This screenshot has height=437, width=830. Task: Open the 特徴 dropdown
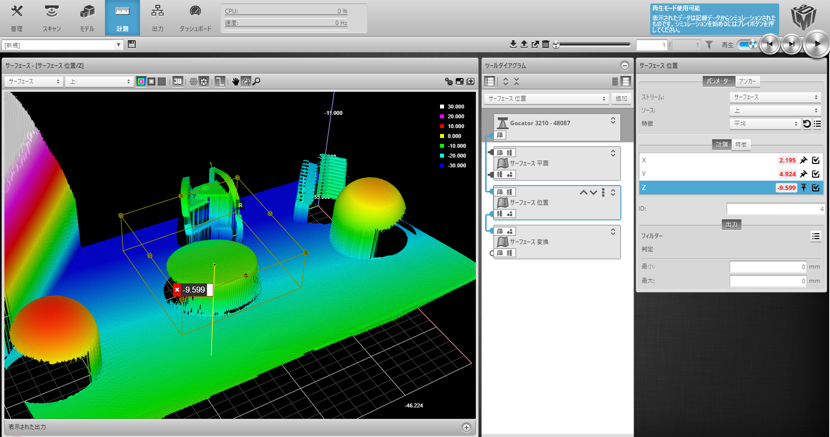764,124
